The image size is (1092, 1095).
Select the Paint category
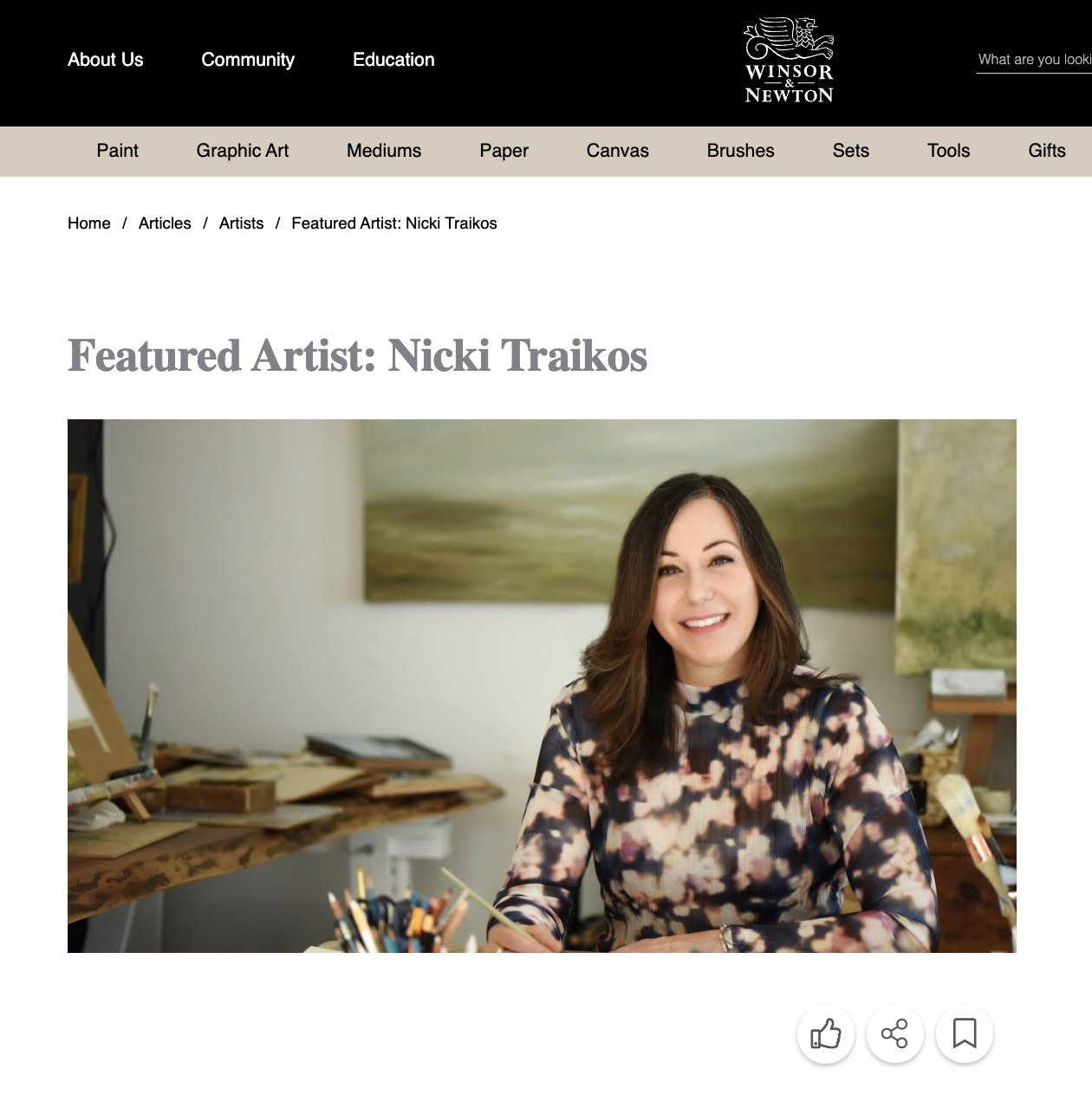pyautogui.click(x=117, y=151)
